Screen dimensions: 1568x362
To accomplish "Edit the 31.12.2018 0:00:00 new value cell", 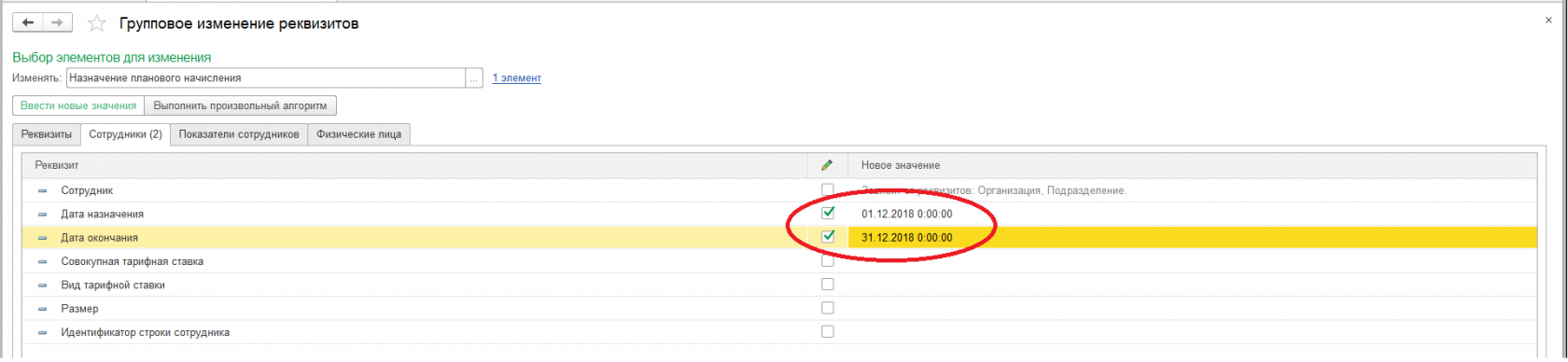I will [x=1193, y=238].
